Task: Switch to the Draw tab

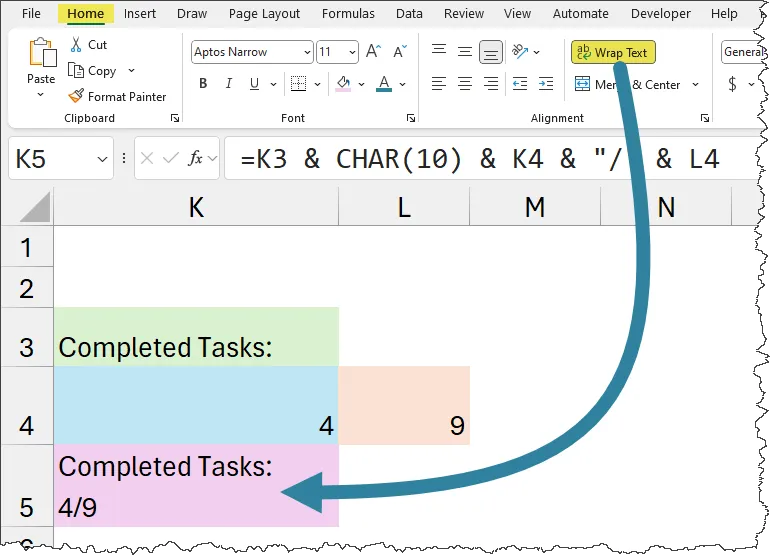Action: tap(192, 13)
